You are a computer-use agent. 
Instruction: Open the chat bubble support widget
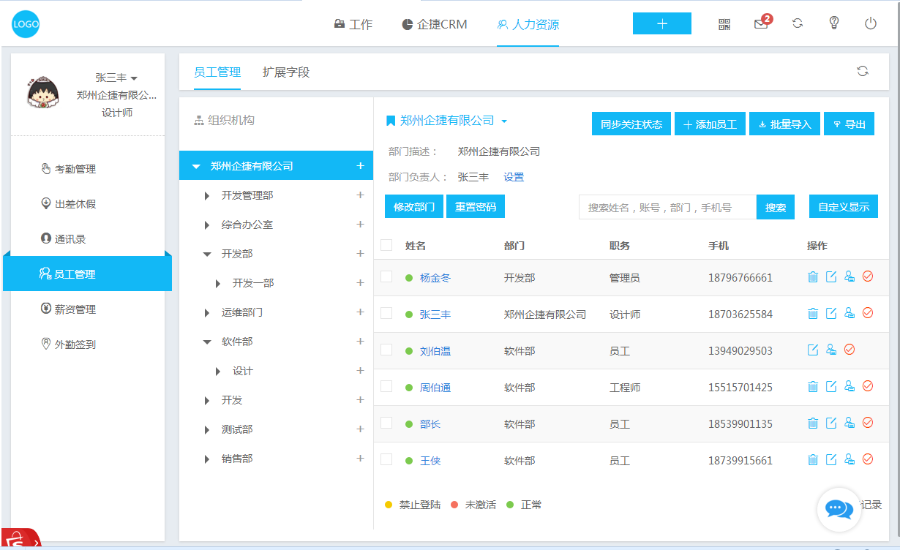(x=838, y=509)
